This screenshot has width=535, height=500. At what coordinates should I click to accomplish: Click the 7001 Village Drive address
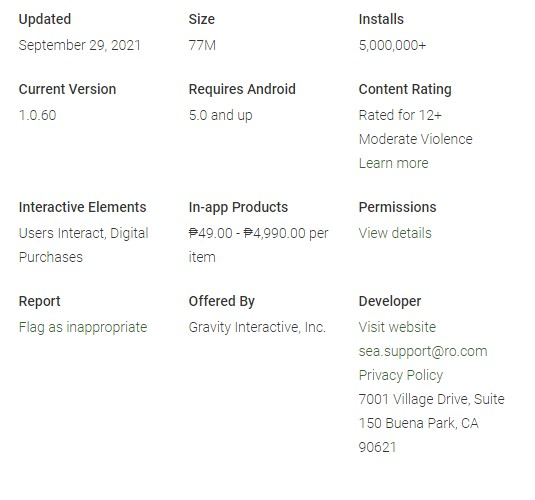click(x=432, y=423)
